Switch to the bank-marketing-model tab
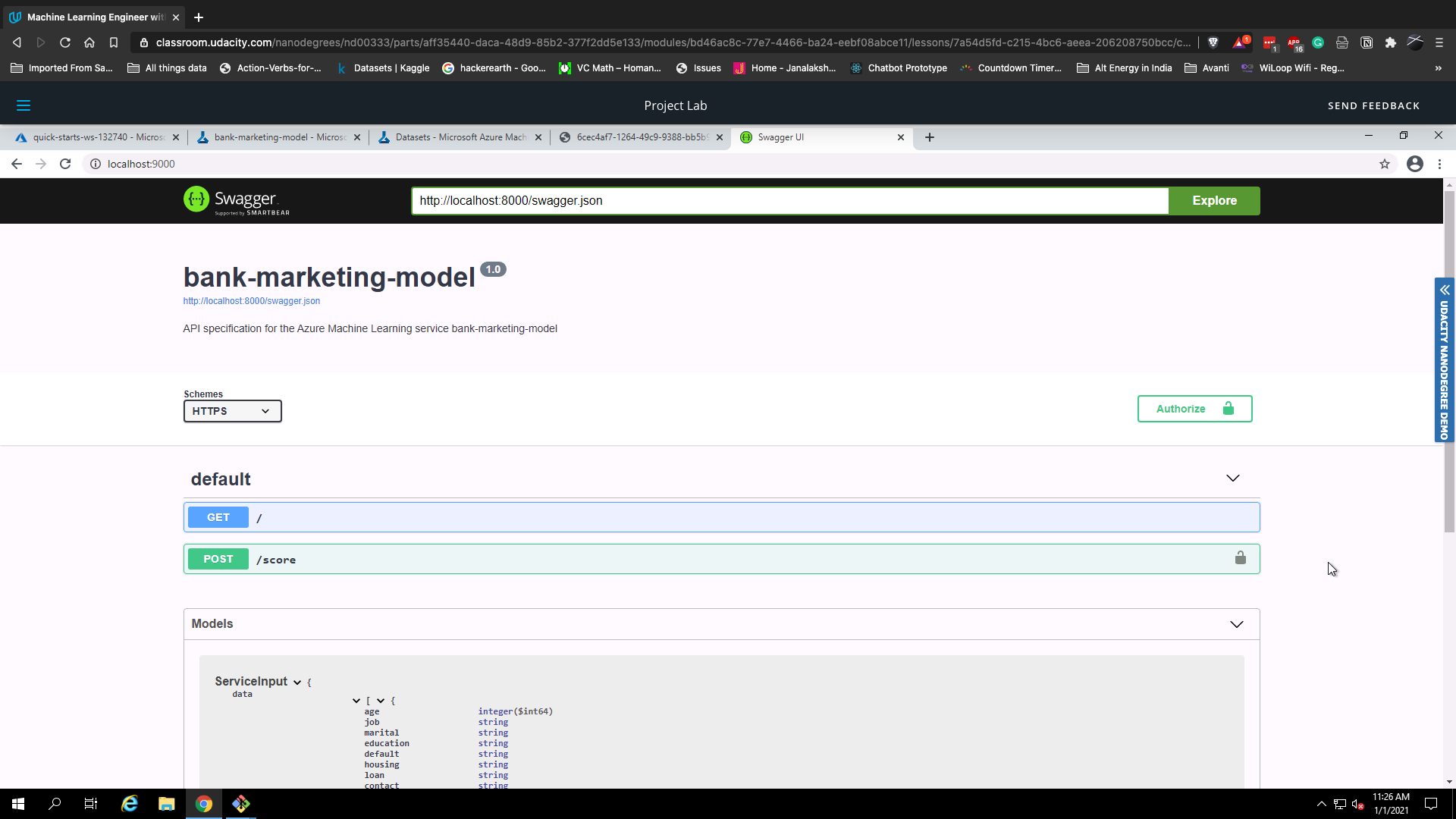 [278, 137]
